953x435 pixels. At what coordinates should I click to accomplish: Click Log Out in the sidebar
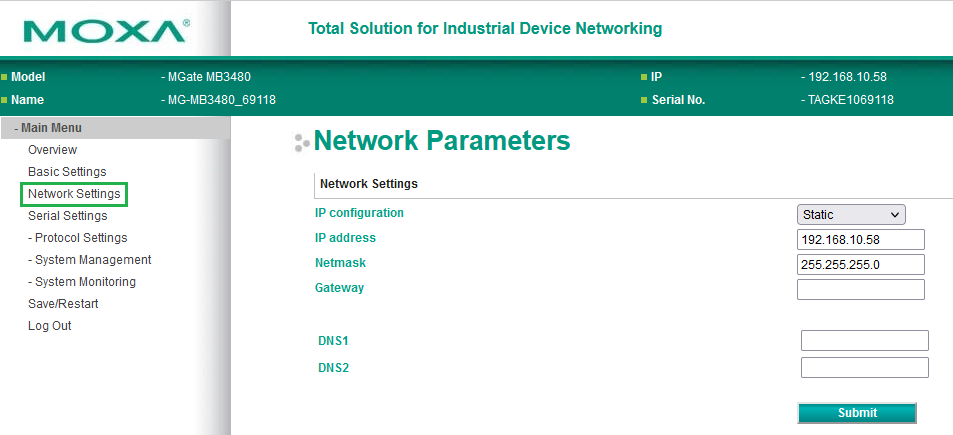(50, 326)
